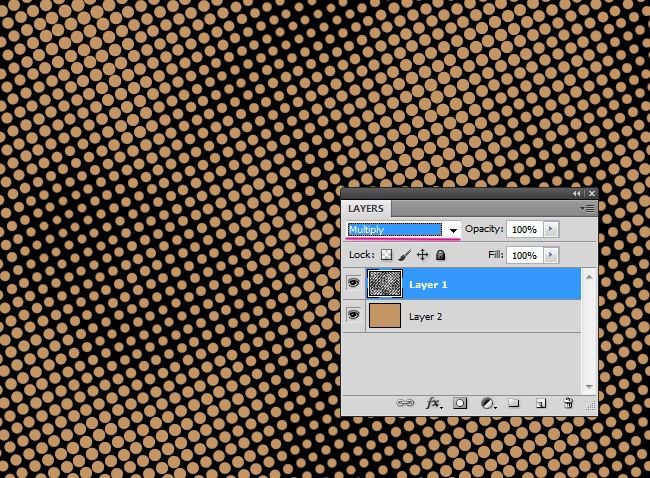Open the Opacity slider arrow

tap(550, 230)
